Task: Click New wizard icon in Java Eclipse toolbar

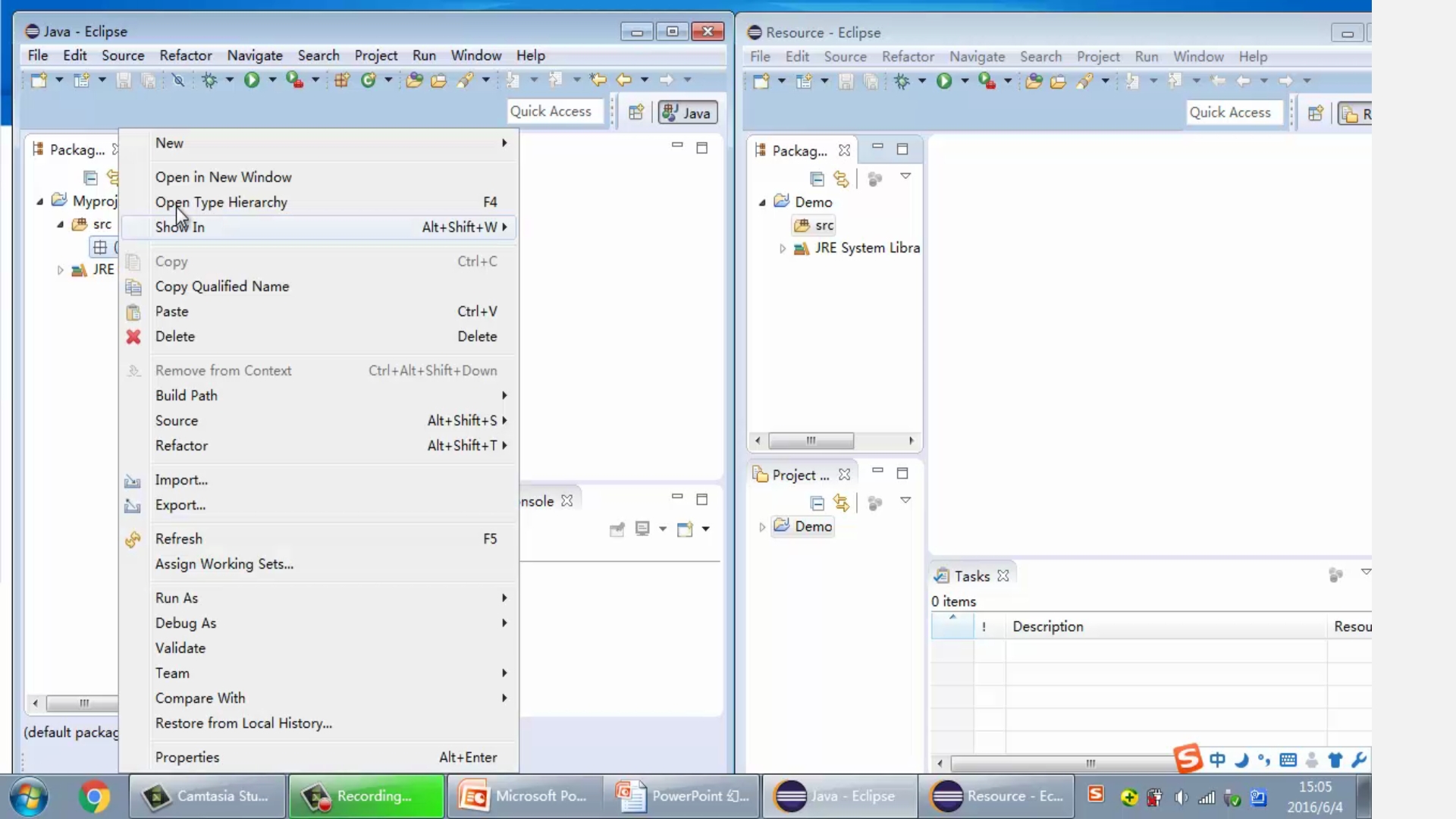Action: click(x=39, y=80)
